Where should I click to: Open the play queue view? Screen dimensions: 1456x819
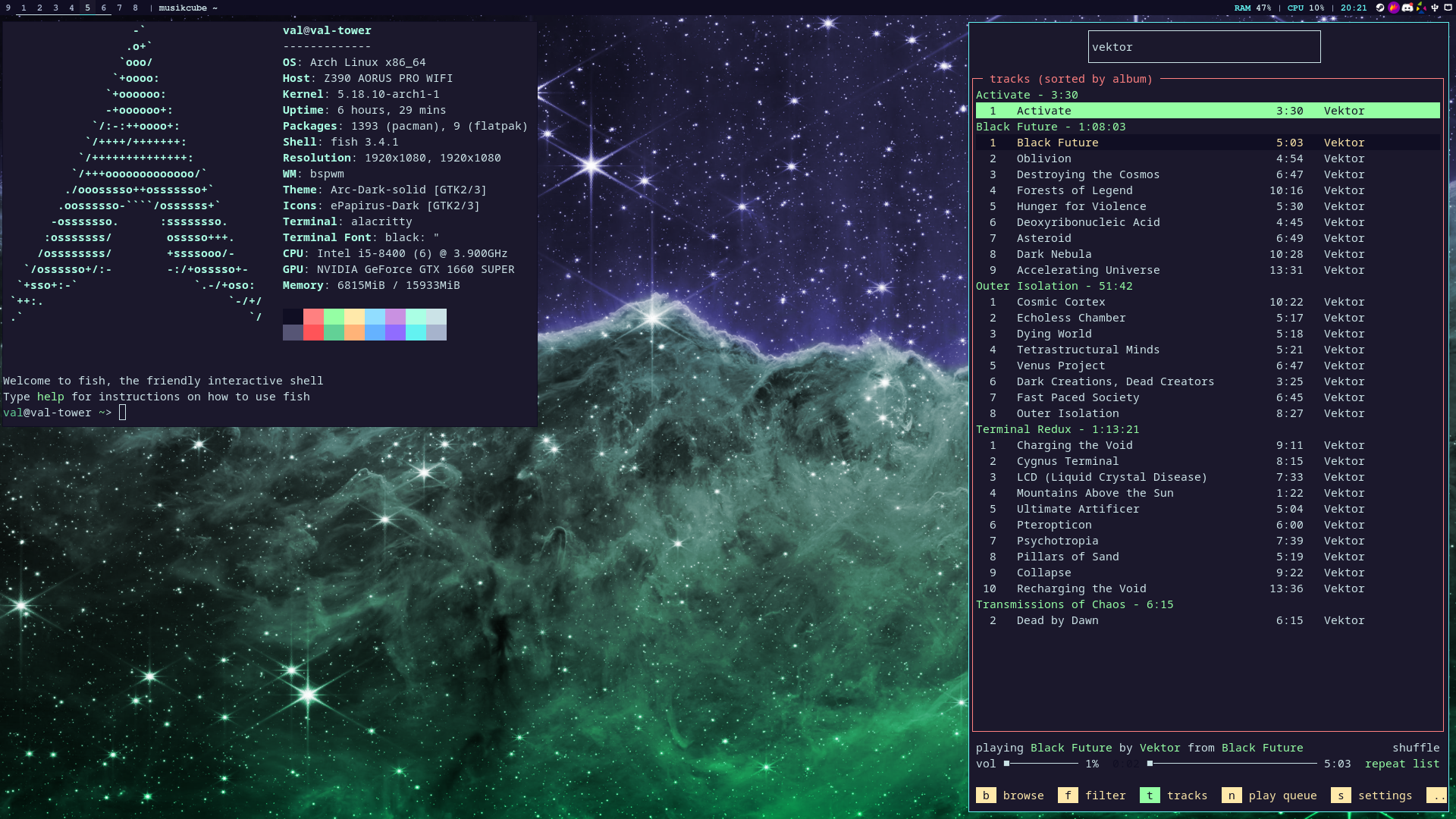click(1271, 795)
